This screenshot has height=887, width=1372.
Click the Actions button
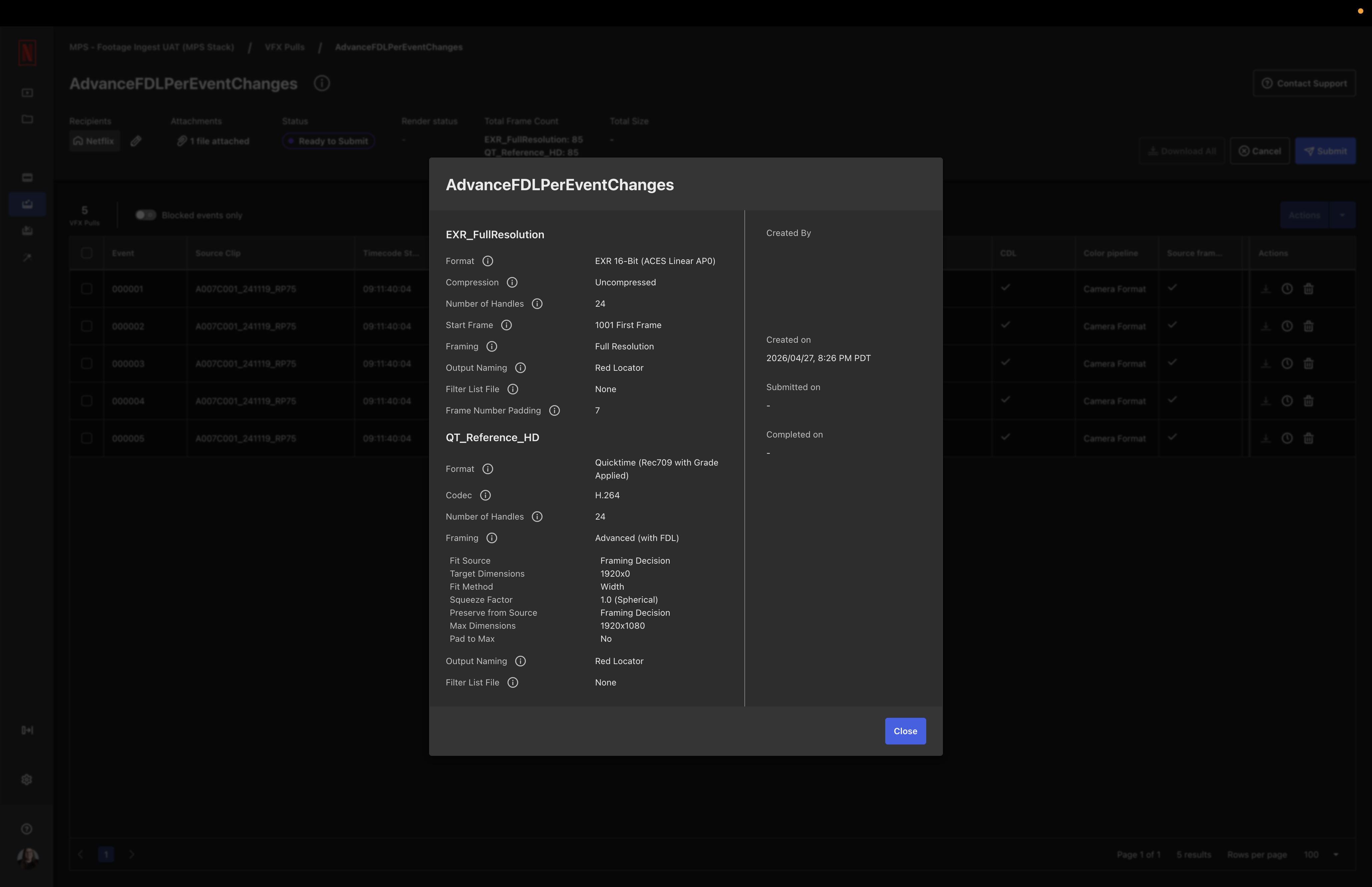[x=1304, y=215]
